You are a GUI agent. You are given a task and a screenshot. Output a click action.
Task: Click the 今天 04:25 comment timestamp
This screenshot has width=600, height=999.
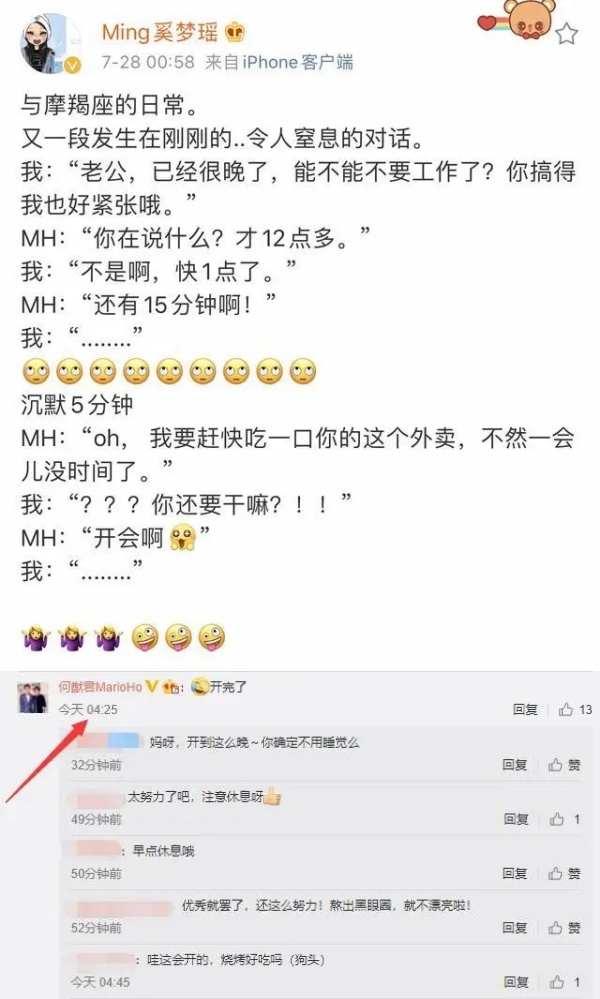coord(88,709)
